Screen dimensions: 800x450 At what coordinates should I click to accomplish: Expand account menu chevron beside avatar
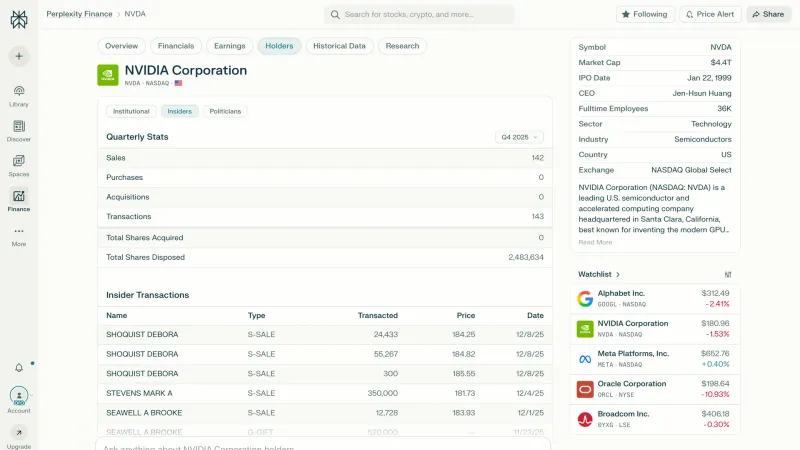[x=32, y=395]
